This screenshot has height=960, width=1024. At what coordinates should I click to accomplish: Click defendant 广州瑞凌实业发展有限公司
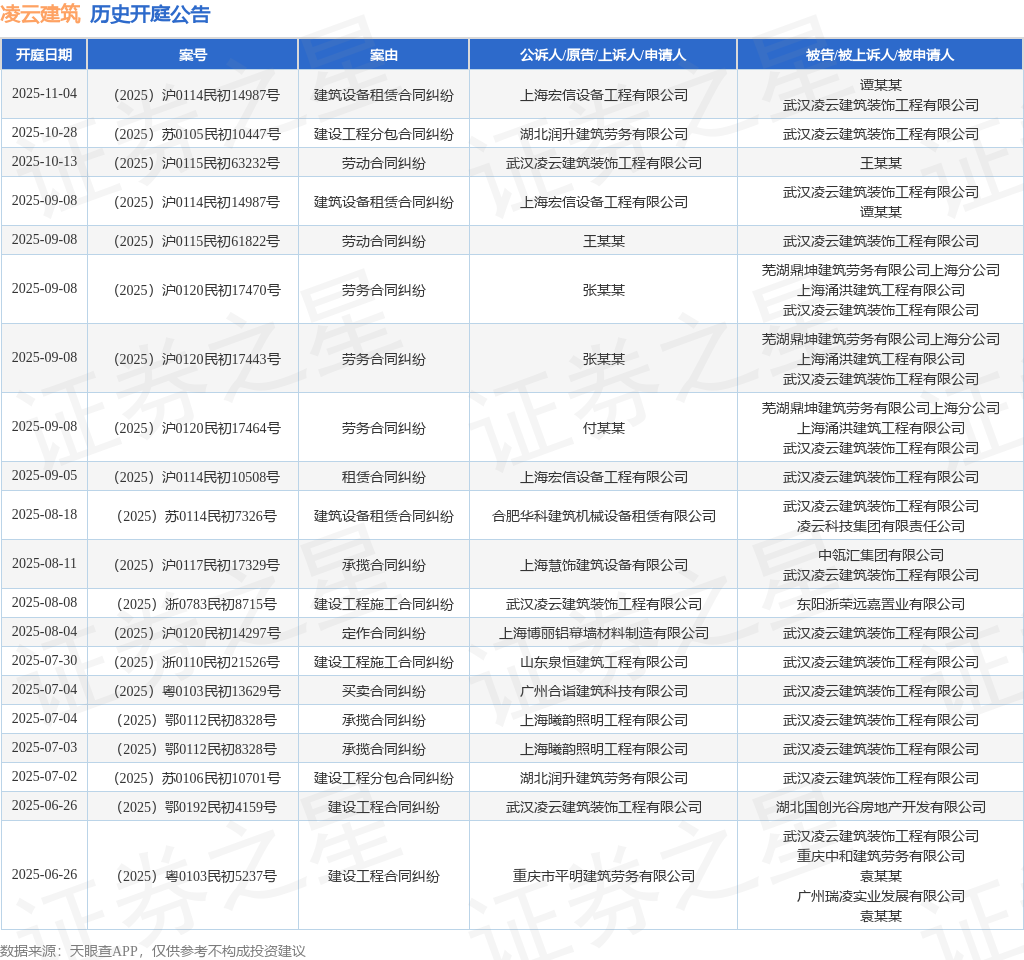(880, 896)
